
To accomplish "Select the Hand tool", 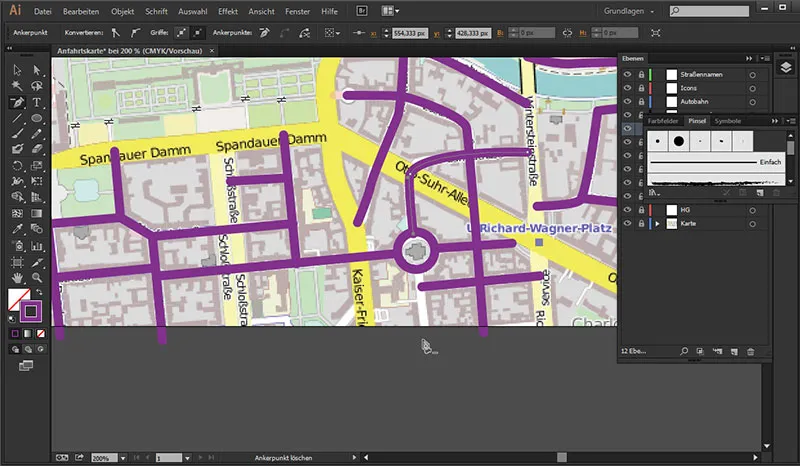I will 17,278.
